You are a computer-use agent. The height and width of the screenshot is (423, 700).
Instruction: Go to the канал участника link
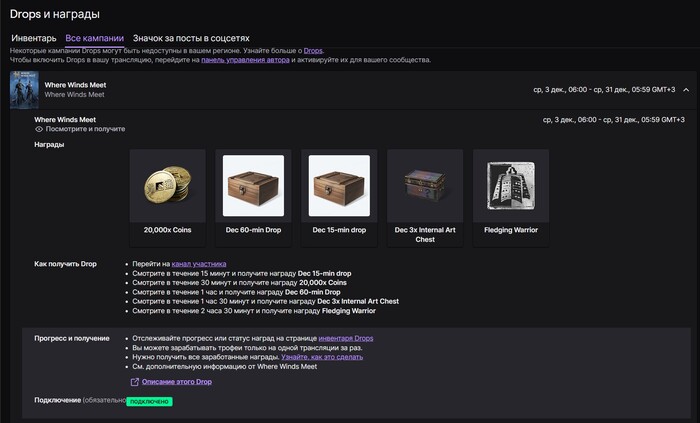pos(199,264)
